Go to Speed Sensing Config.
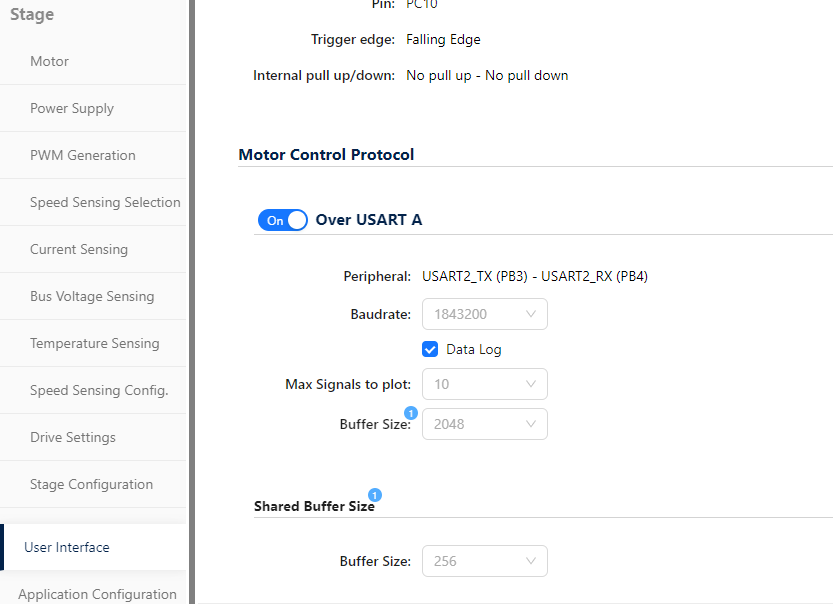This screenshot has width=833, height=604. click(99, 390)
